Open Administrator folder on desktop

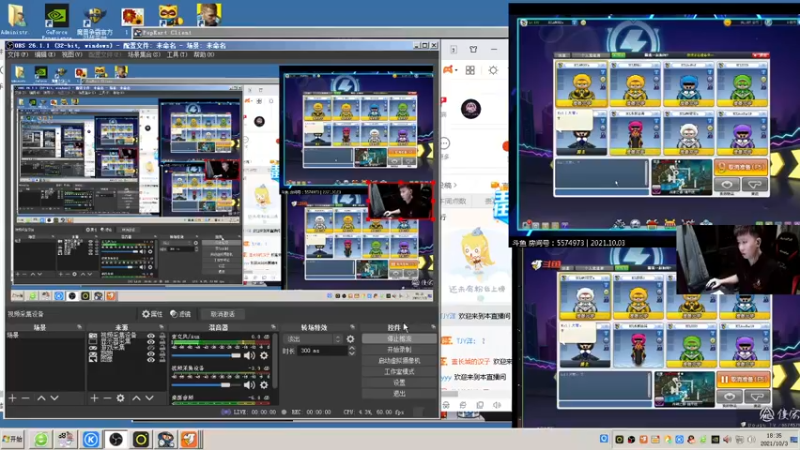[x=16, y=19]
